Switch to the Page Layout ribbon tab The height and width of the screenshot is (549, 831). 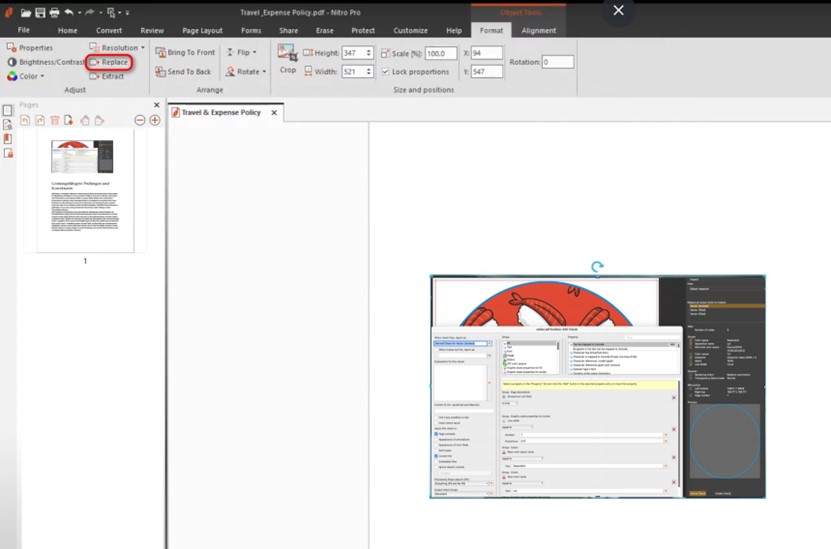tap(202, 31)
